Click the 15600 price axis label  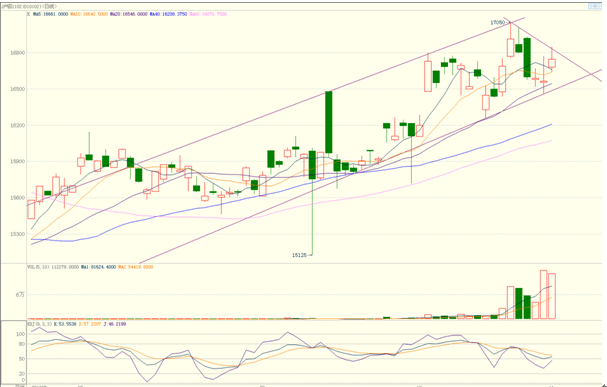pyautogui.click(x=17, y=198)
